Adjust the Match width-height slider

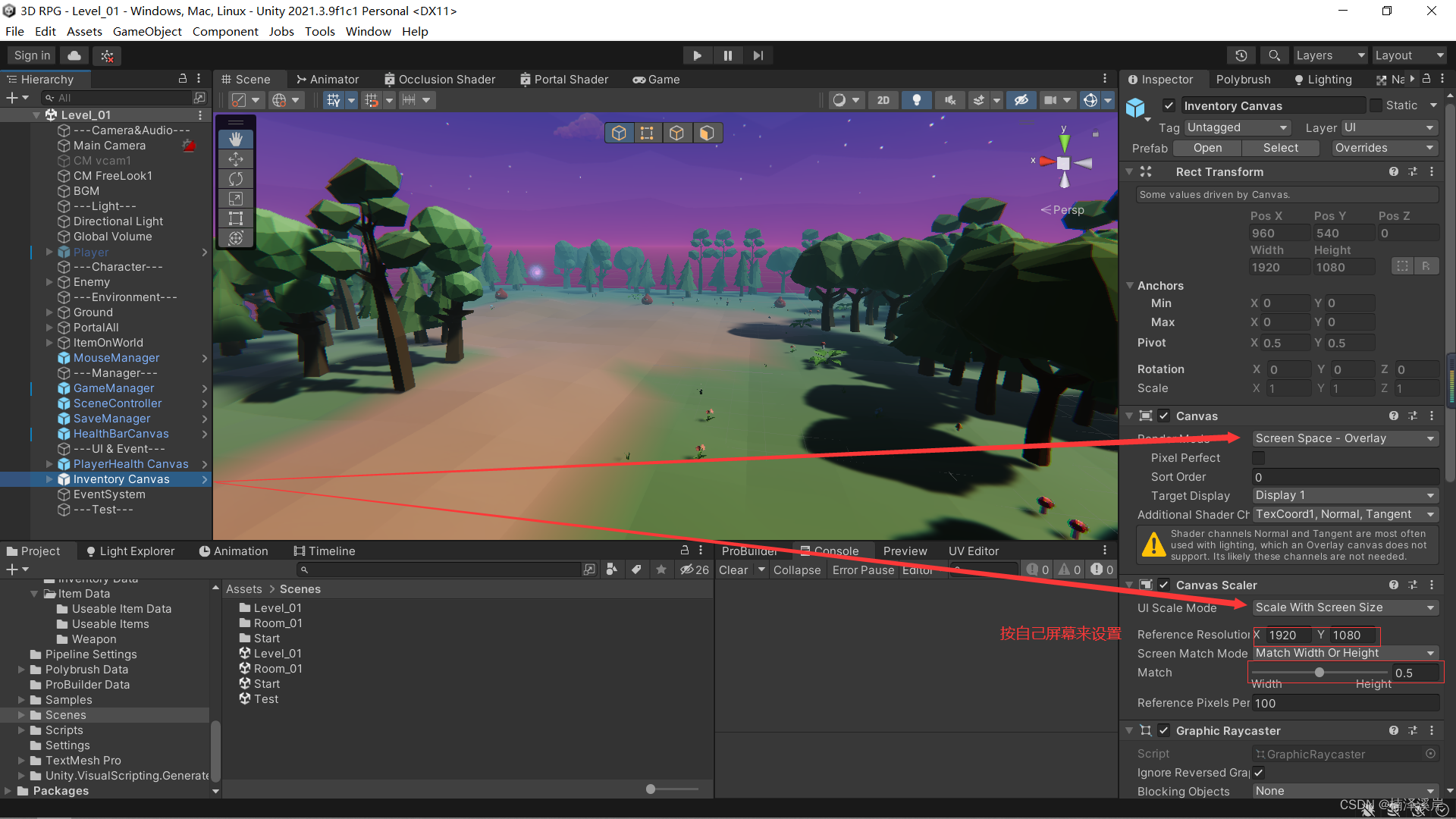pos(1319,673)
